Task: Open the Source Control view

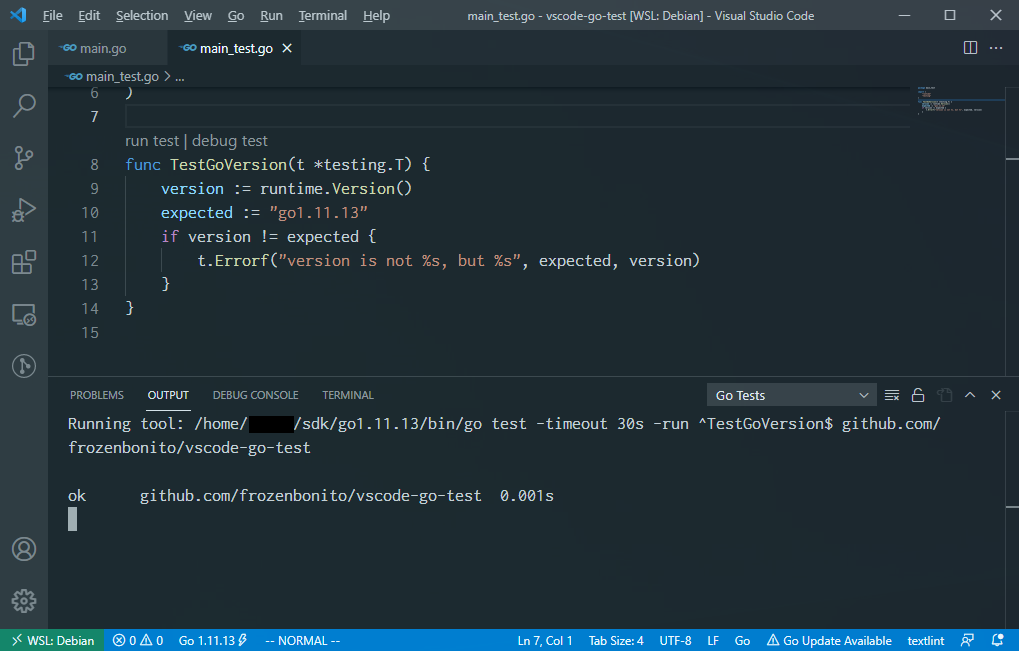Action: point(22,158)
